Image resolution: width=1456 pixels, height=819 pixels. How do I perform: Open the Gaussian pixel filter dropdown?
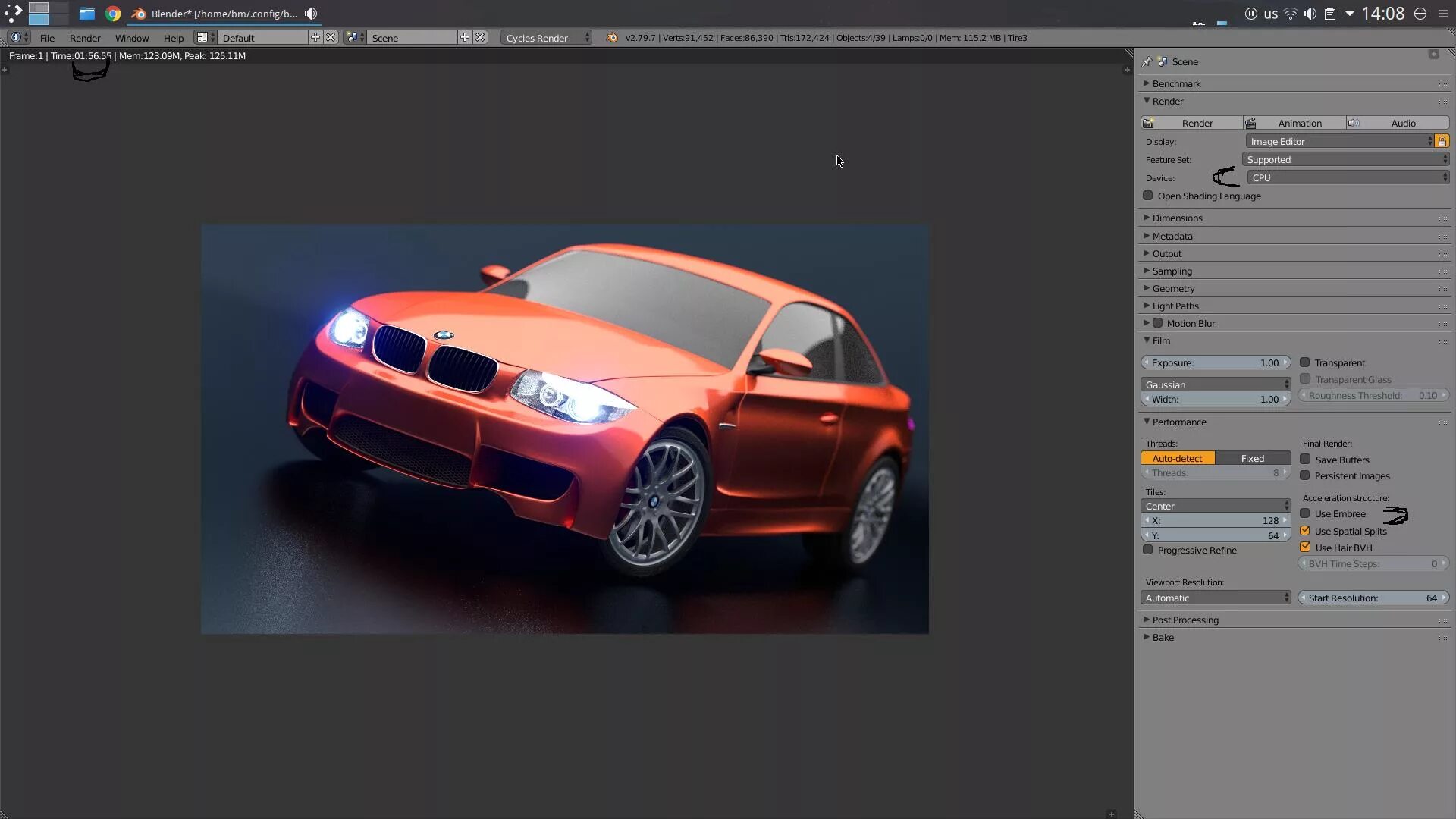[x=1216, y=384]
